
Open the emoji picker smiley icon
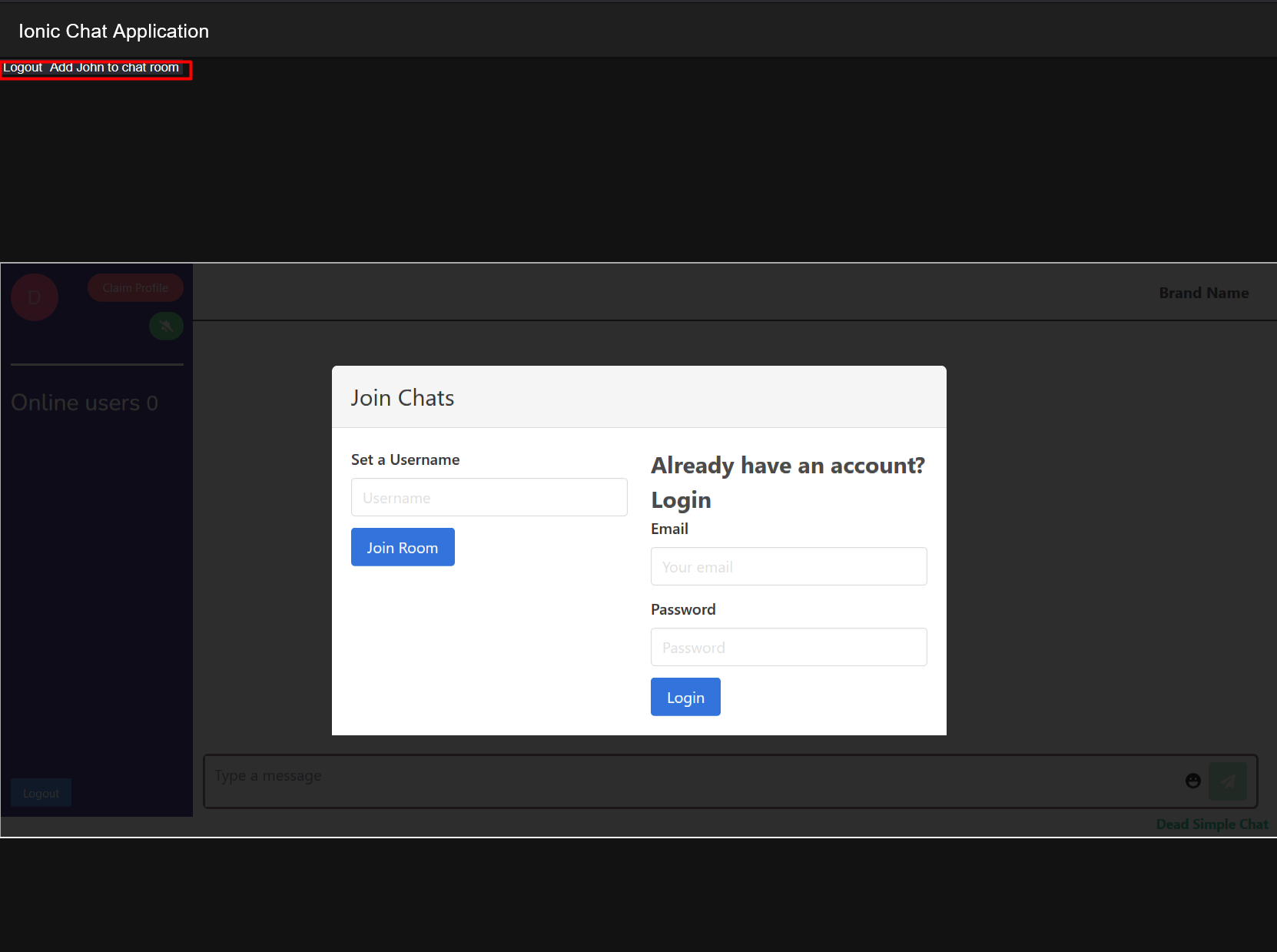(x=1192, y=781)
